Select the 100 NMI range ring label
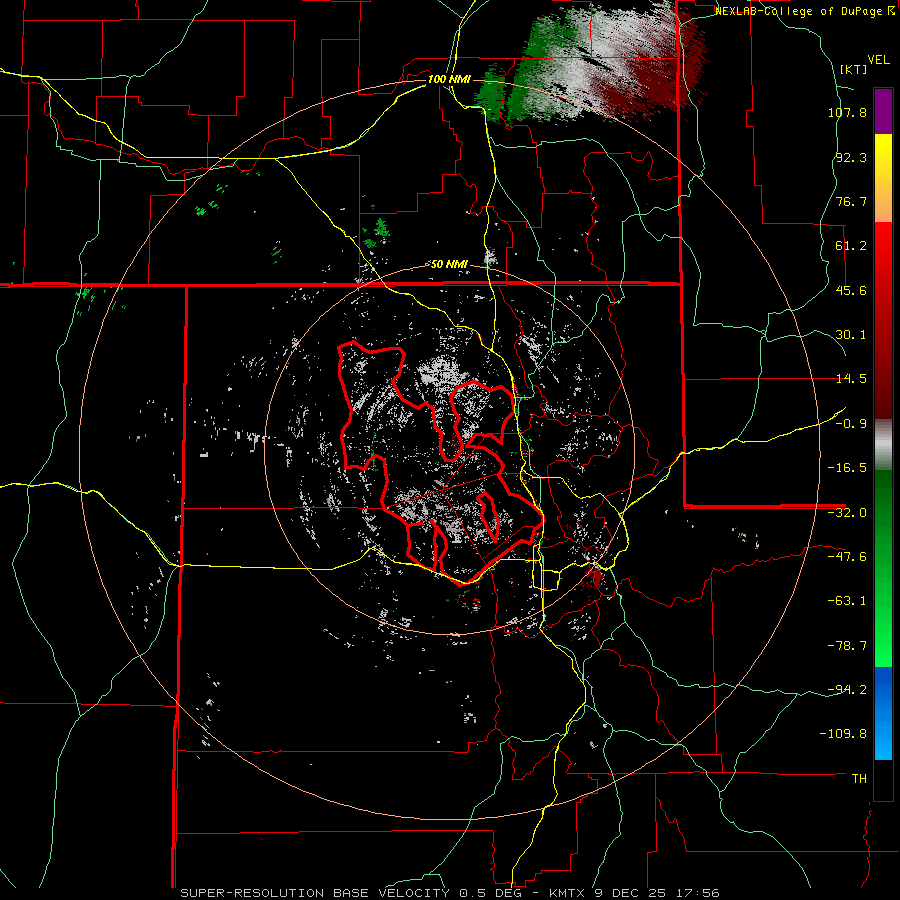 tap(449, 79)
